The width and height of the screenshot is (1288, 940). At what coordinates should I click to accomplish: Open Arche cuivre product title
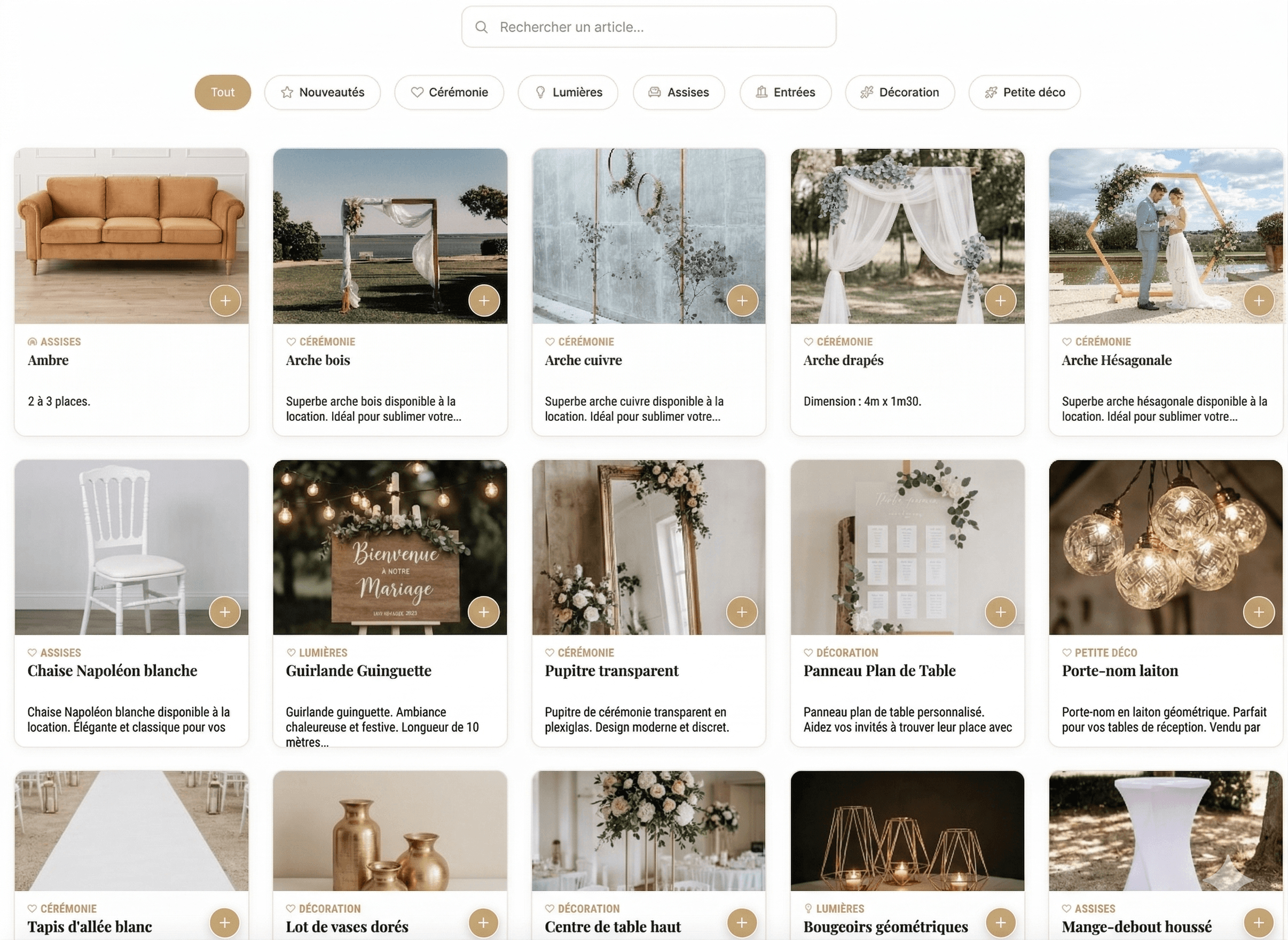pos(583,360)
